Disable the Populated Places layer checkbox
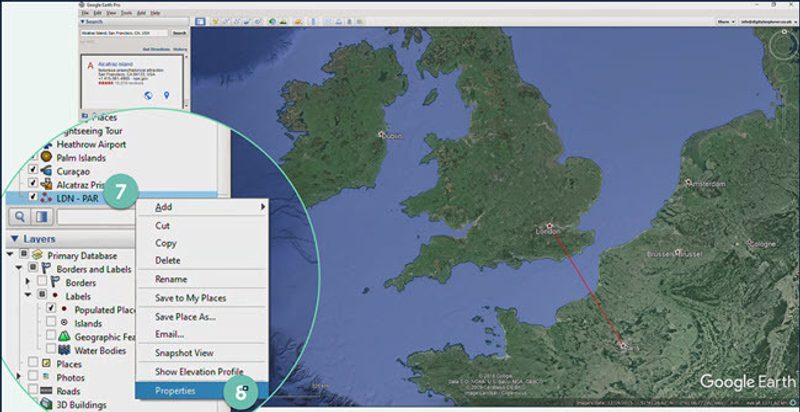 coord(51,308)
